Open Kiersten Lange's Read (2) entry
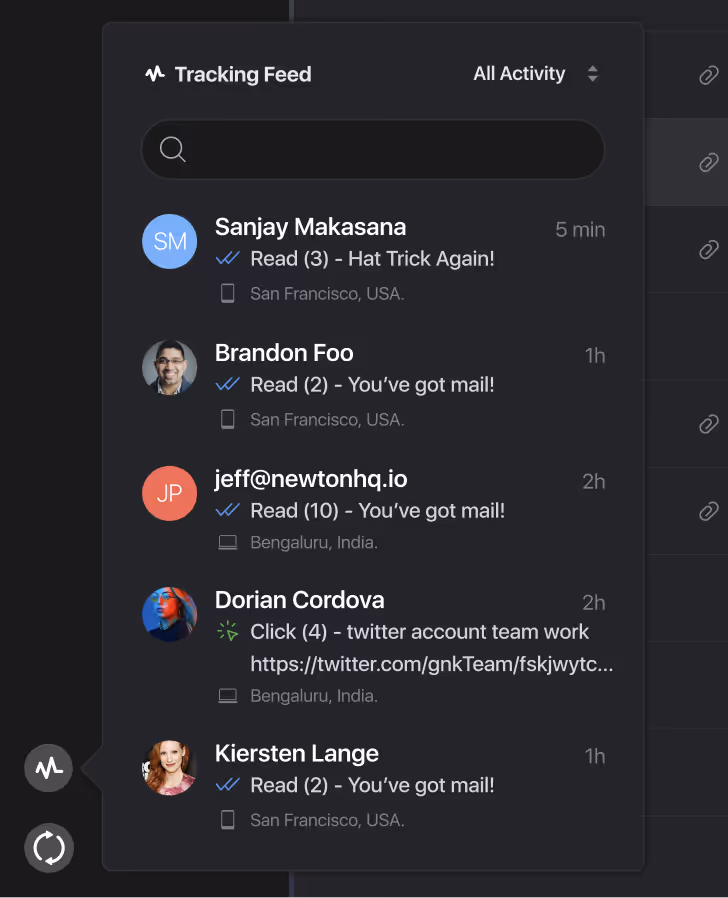Image resolution: width=728 pixels, height=898 pixels. 373,785
